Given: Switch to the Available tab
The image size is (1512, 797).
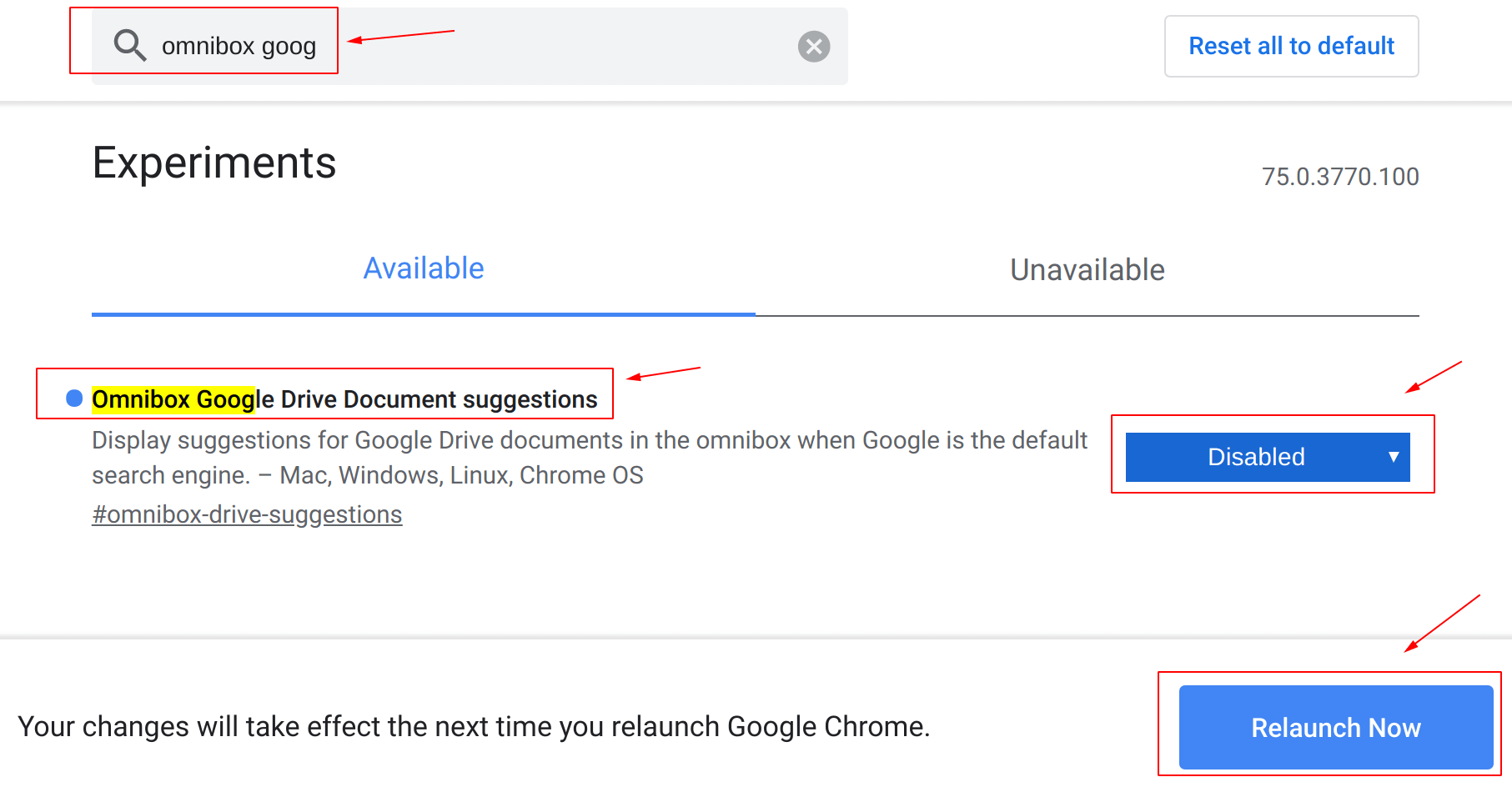Looking at the screenshot, I should [424, 268].
